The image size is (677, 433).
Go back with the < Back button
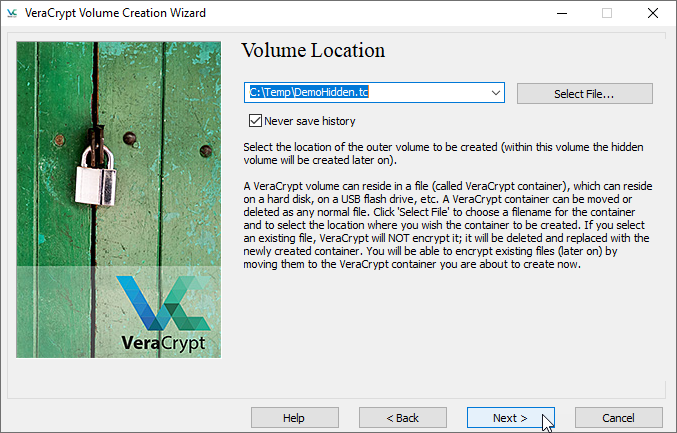(x=402, y=417)
